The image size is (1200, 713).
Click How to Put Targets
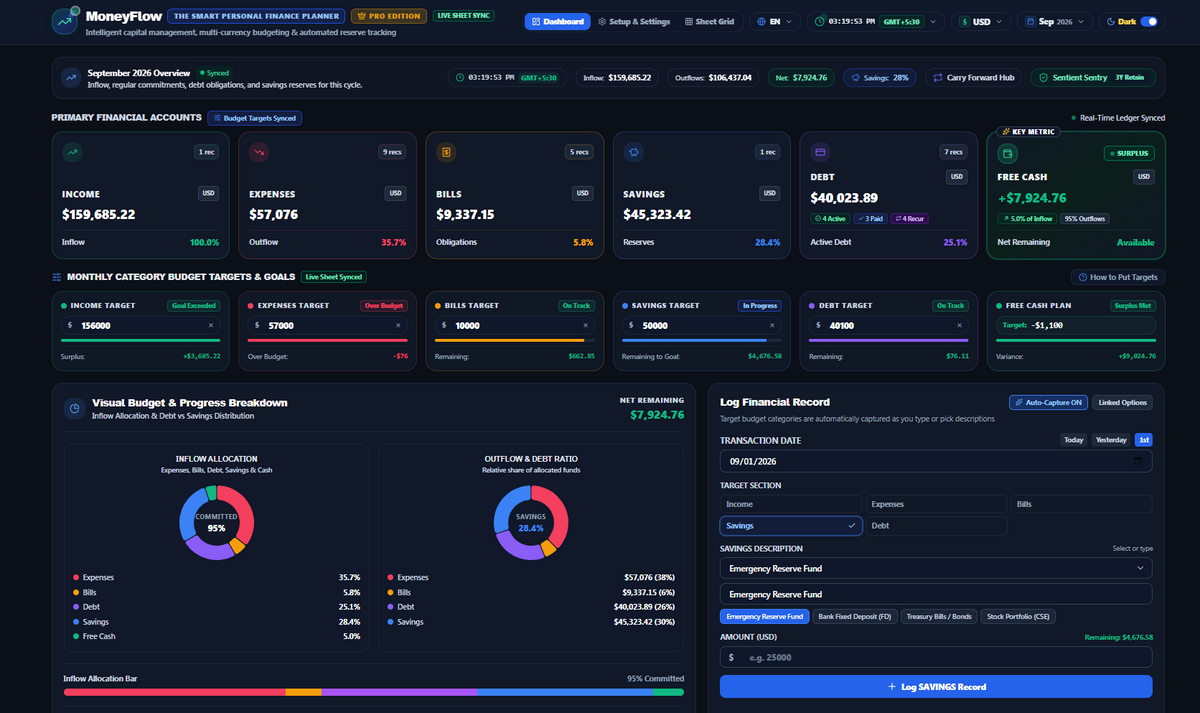coord(1118,277)
